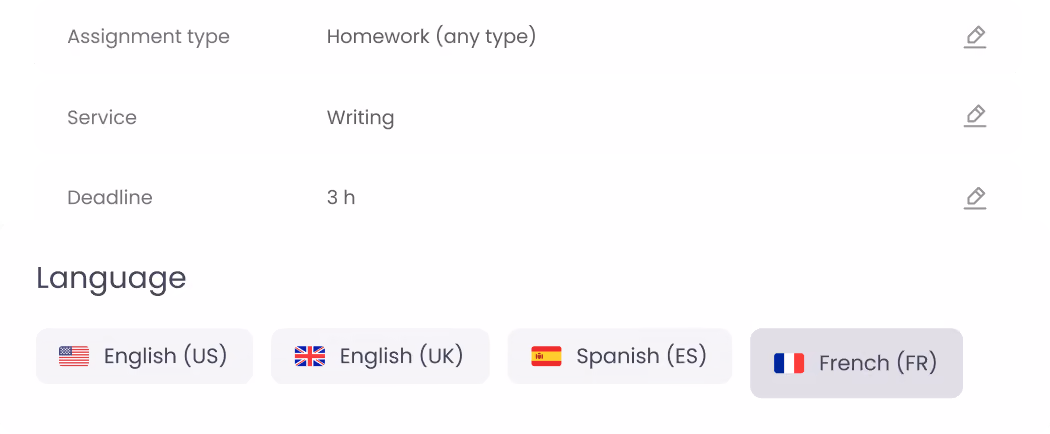Click the Union Jack flag icon
Screen dimensions: 1050x434
309,356
